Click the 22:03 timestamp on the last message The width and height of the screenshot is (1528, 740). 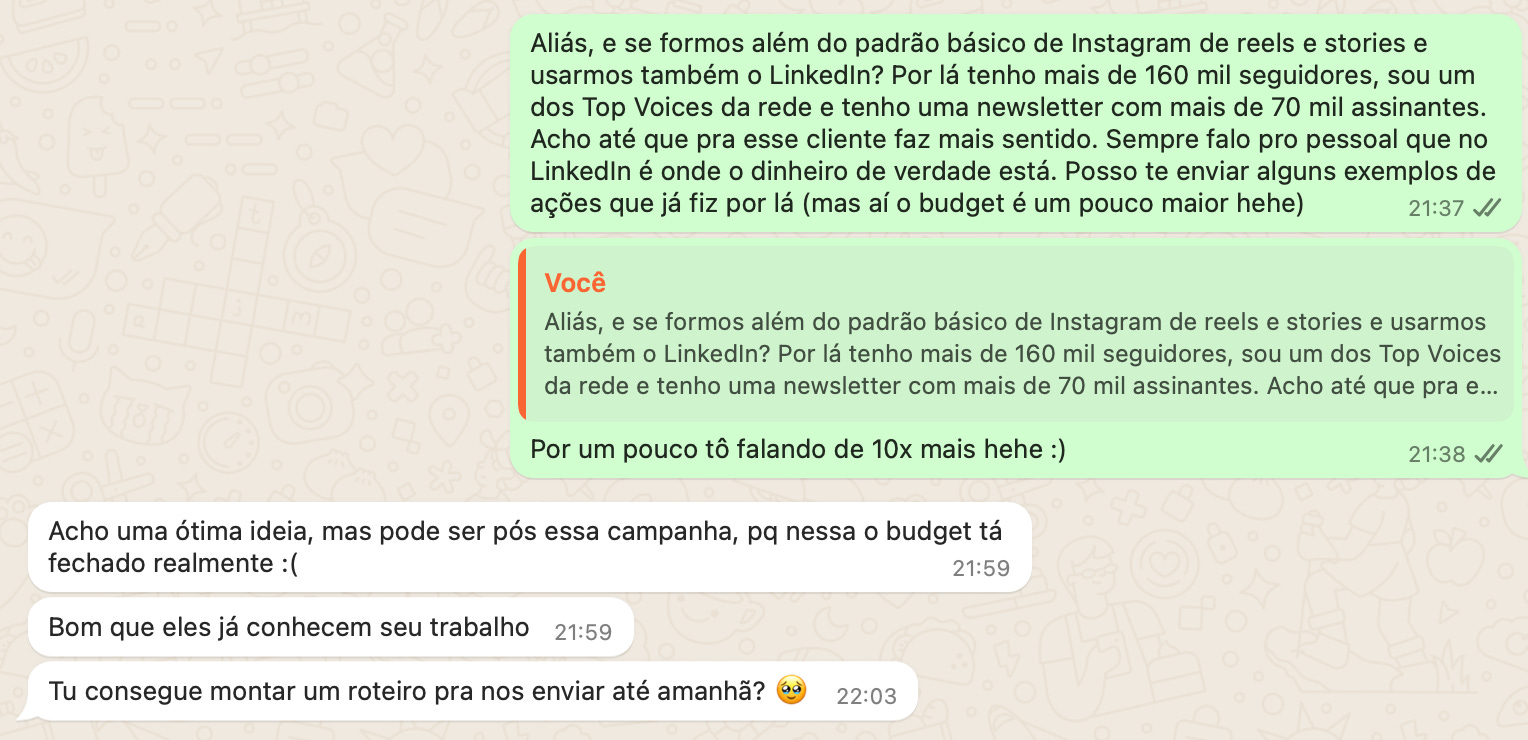[866, 696]
